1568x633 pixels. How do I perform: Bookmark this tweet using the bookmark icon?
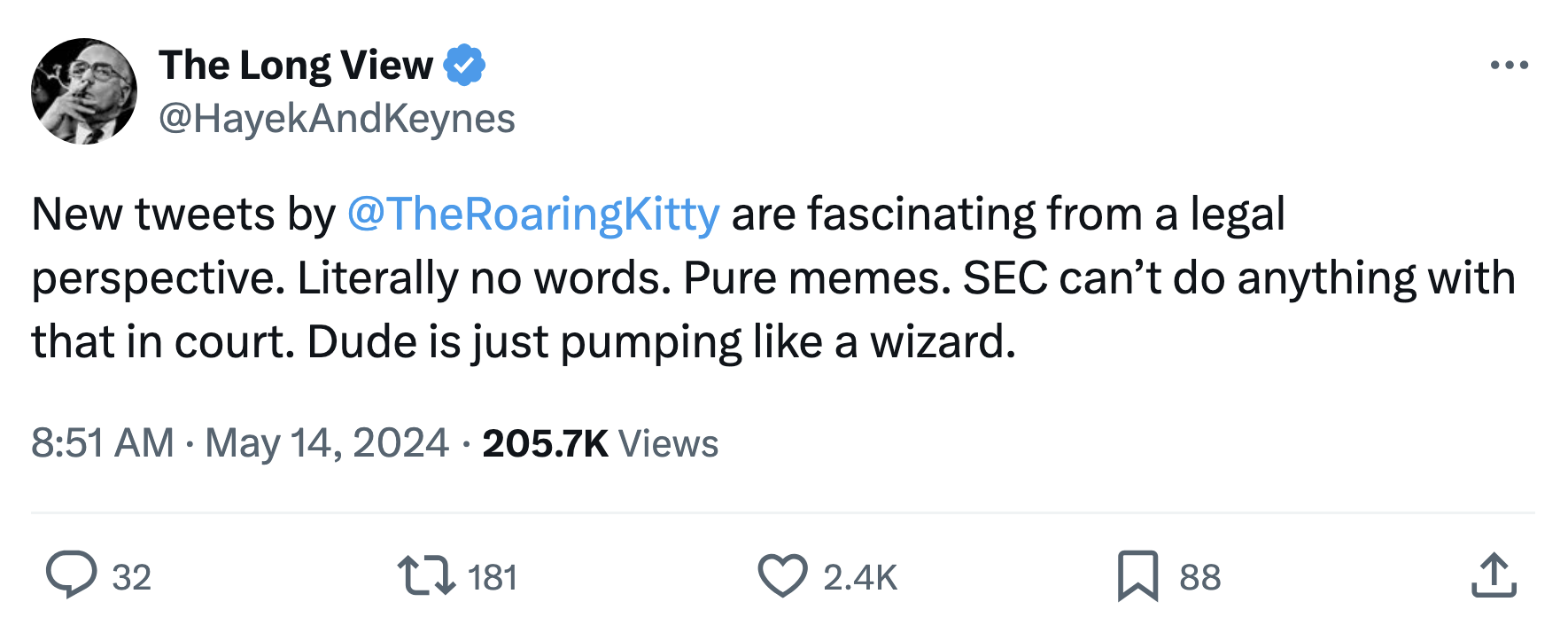click(1137, 574)
